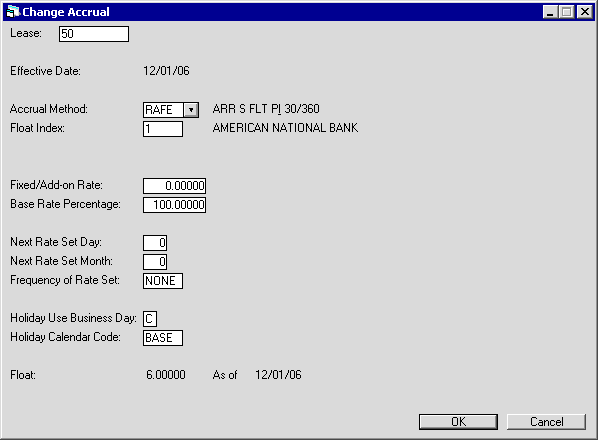Click the ARR S FLT PI 30/360 description
Screen dimensions: 598x440
tap(266, 109)
